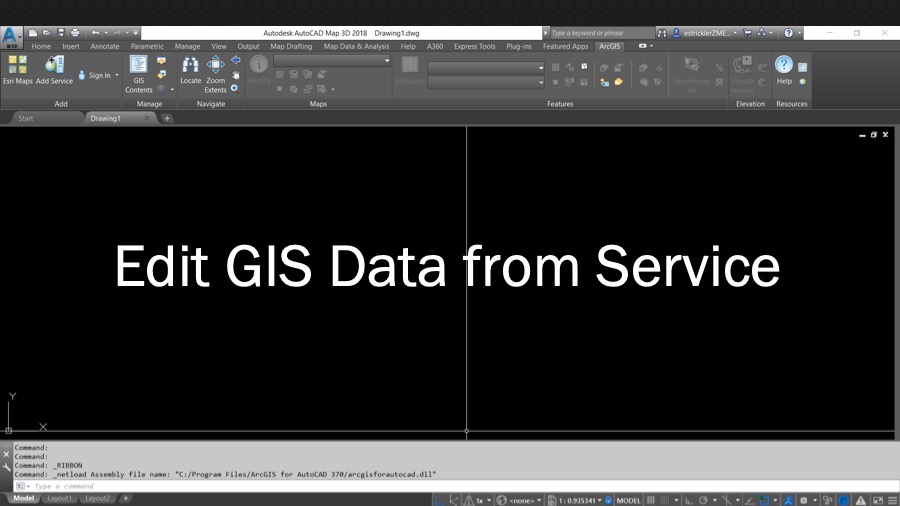Click the Plot printer icon

pyautogui.click(x=75, y=33)
